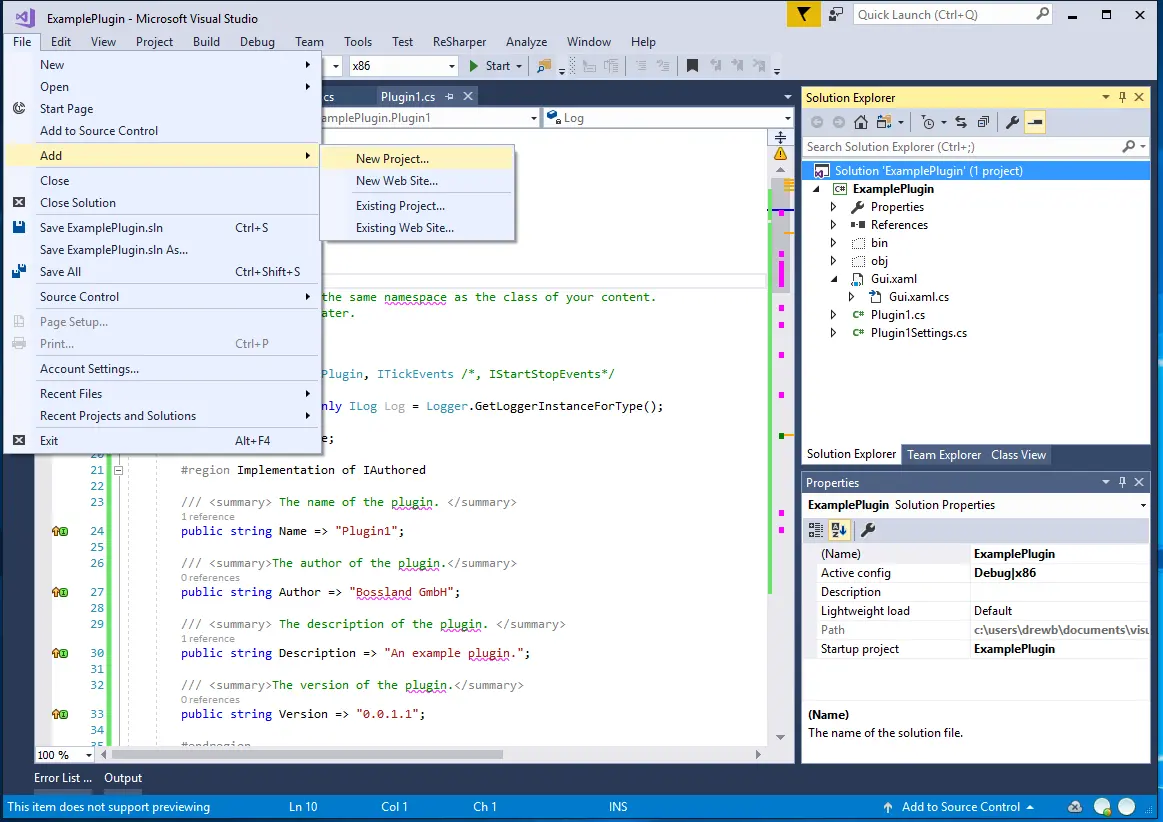Open the Start button dropdown arrow

point(519,66)
